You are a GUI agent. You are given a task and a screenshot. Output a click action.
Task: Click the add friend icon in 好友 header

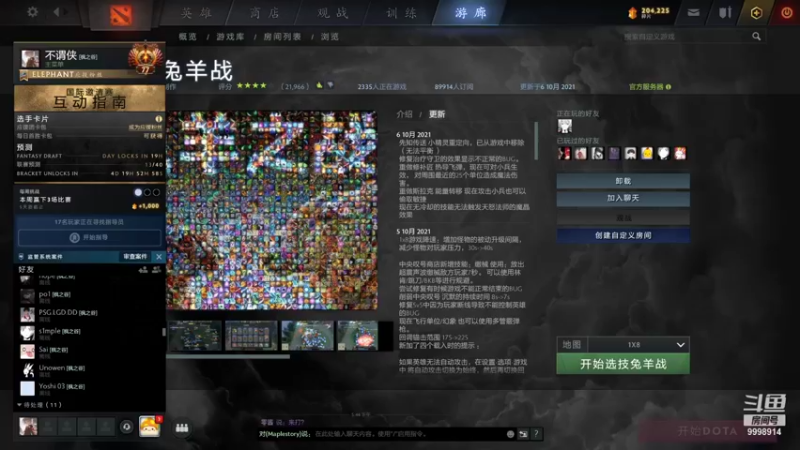click(x=143, y=269)
